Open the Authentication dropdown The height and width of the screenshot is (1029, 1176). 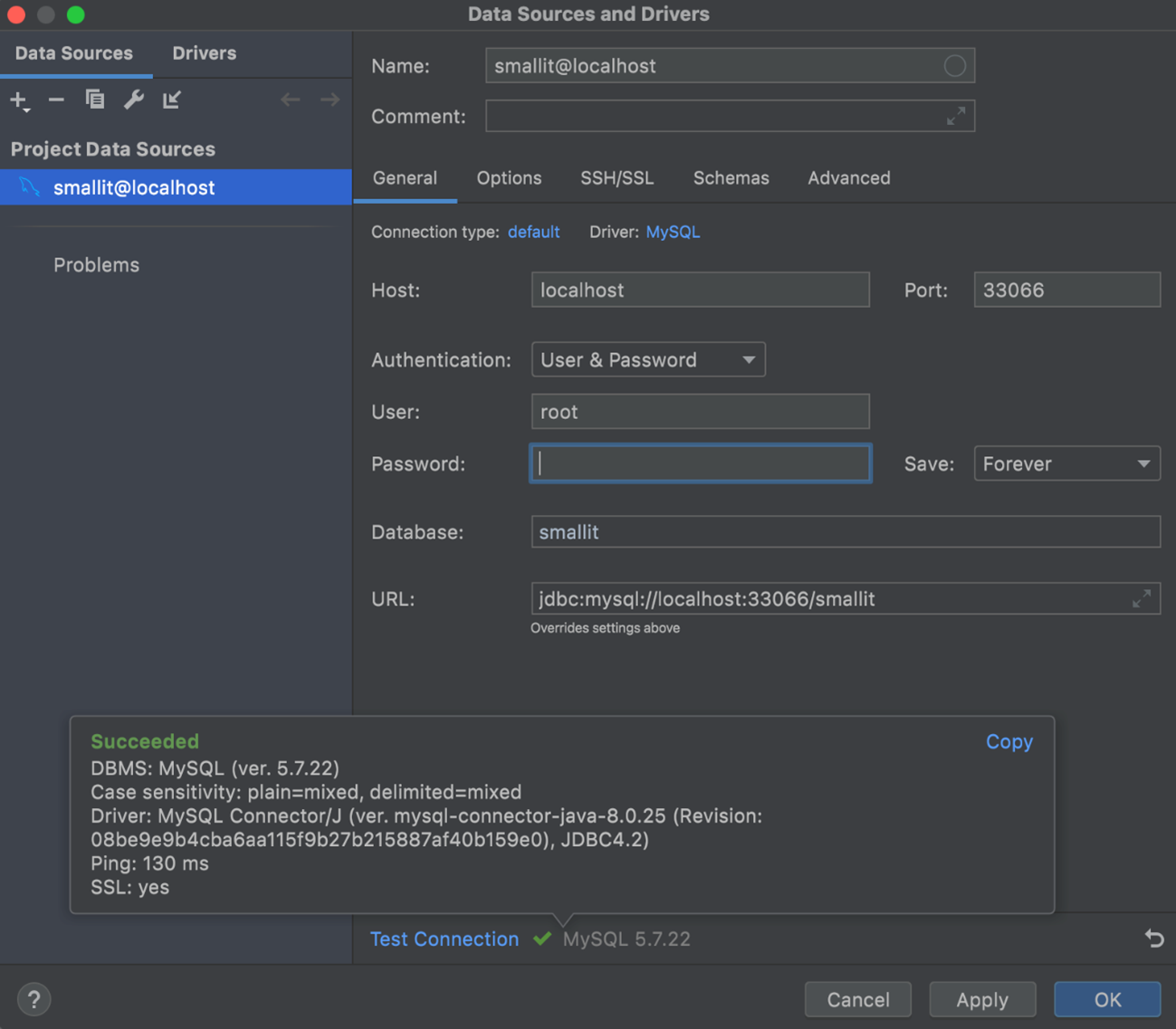(x=648, y=360)
